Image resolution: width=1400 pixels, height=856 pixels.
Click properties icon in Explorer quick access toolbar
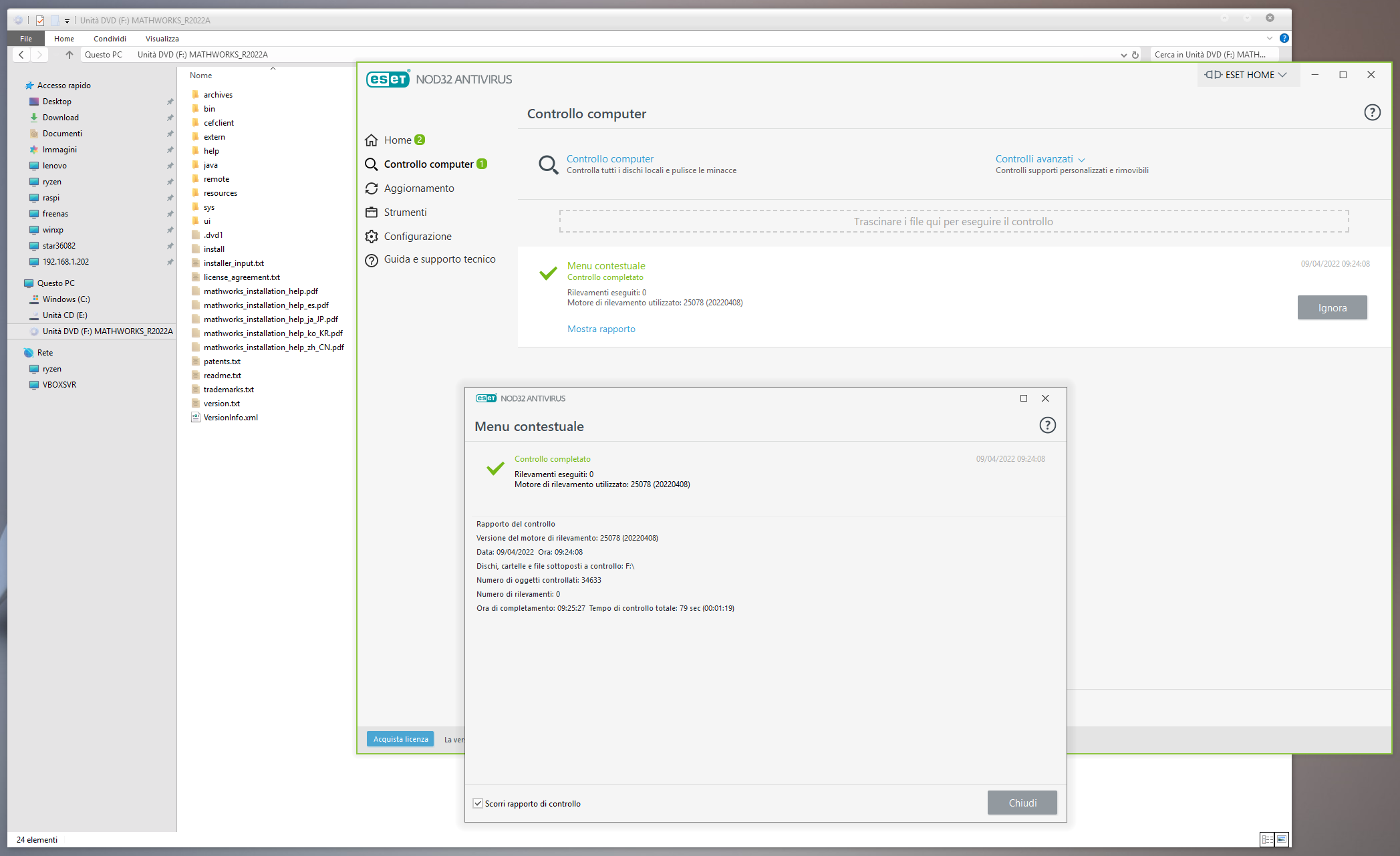point(40,20)
